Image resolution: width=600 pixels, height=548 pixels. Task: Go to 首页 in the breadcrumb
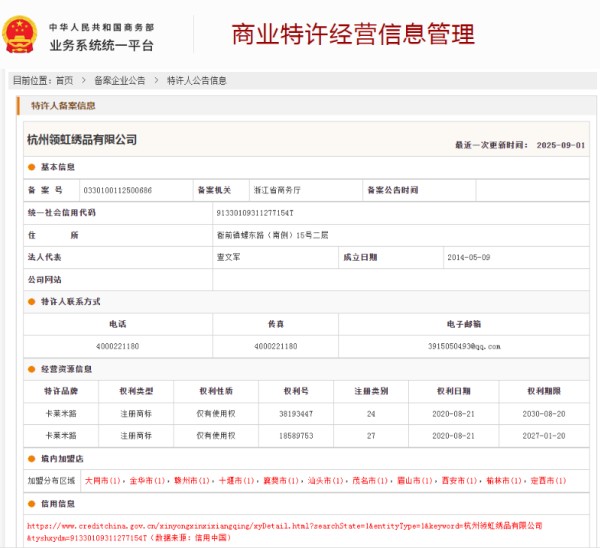click(x=64, y=81)
